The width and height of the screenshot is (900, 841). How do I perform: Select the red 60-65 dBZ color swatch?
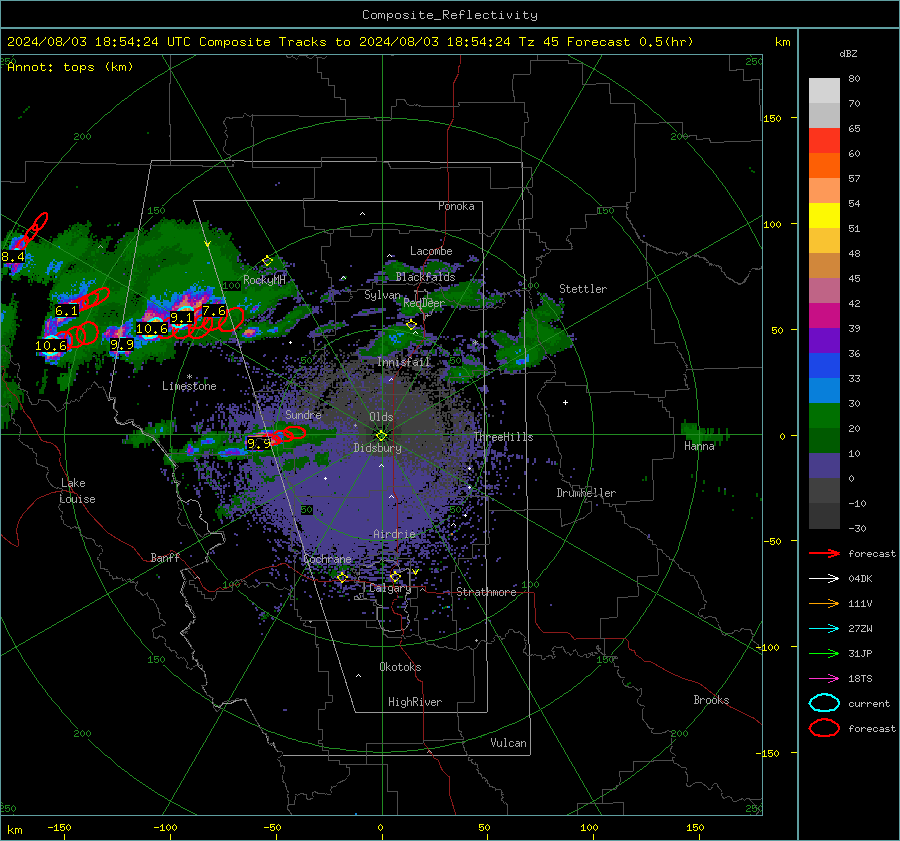tap(824, 141)
